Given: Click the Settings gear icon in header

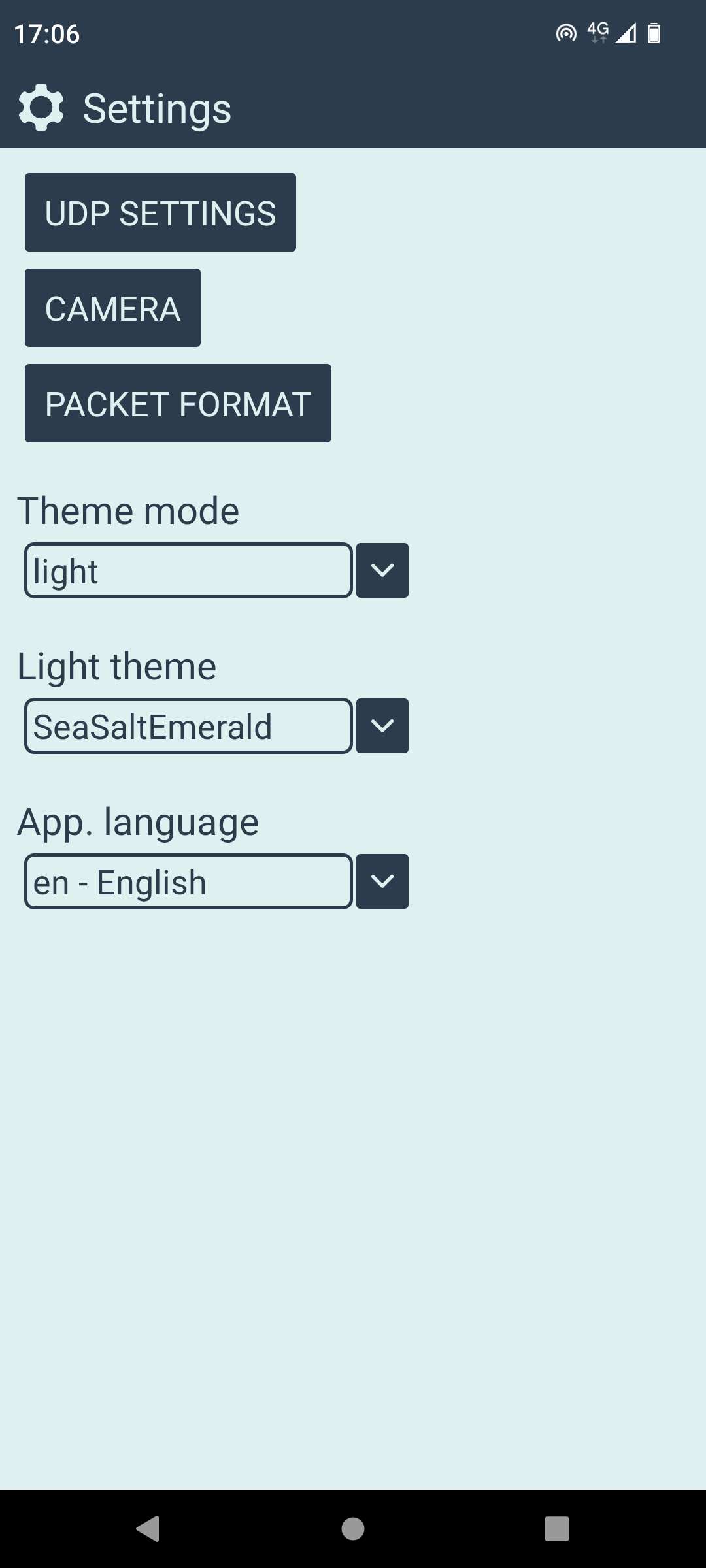Looking at the screenshot, I should click(x=41, y=108).
